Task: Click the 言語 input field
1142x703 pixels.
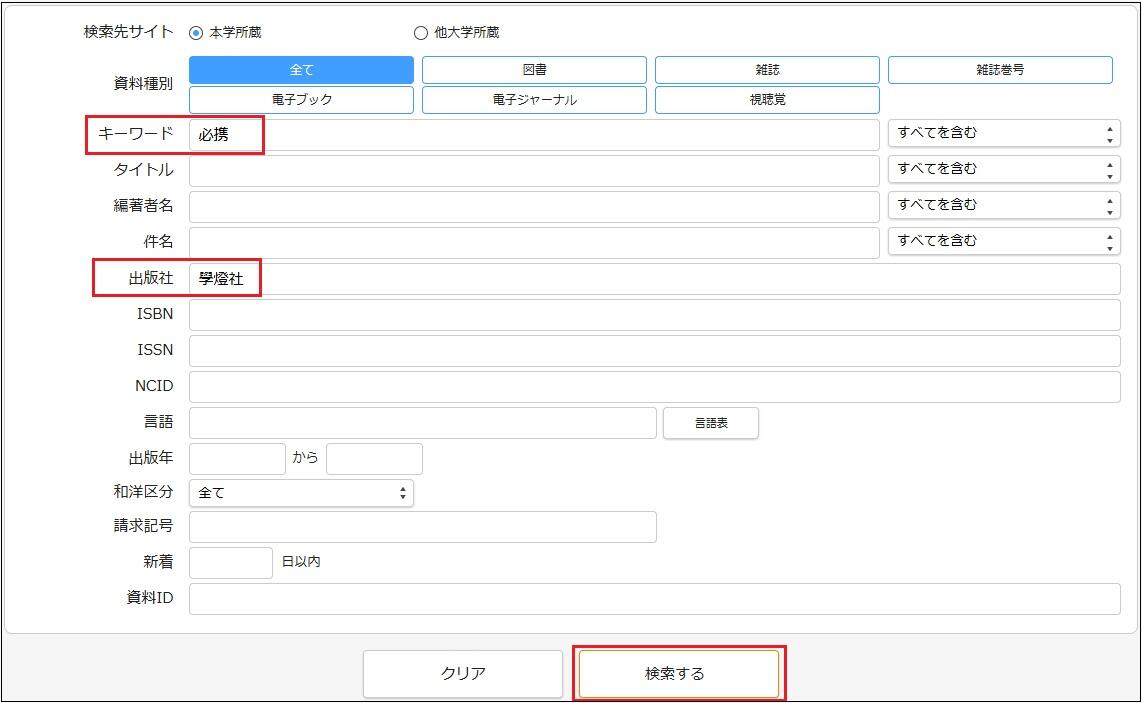Action: pos(422,423)
